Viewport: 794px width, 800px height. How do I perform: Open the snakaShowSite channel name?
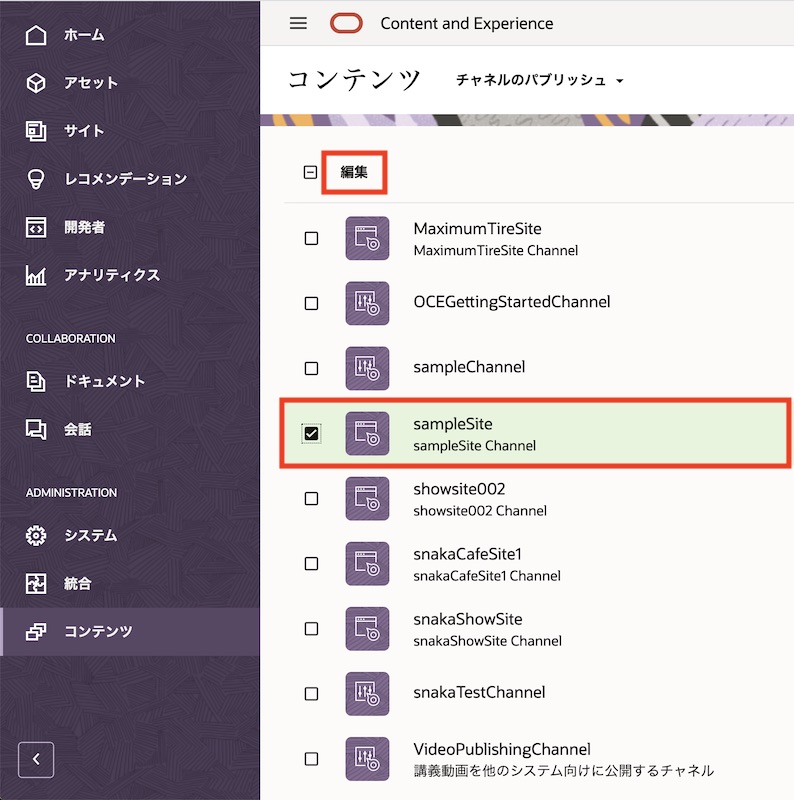click(467, 620)
